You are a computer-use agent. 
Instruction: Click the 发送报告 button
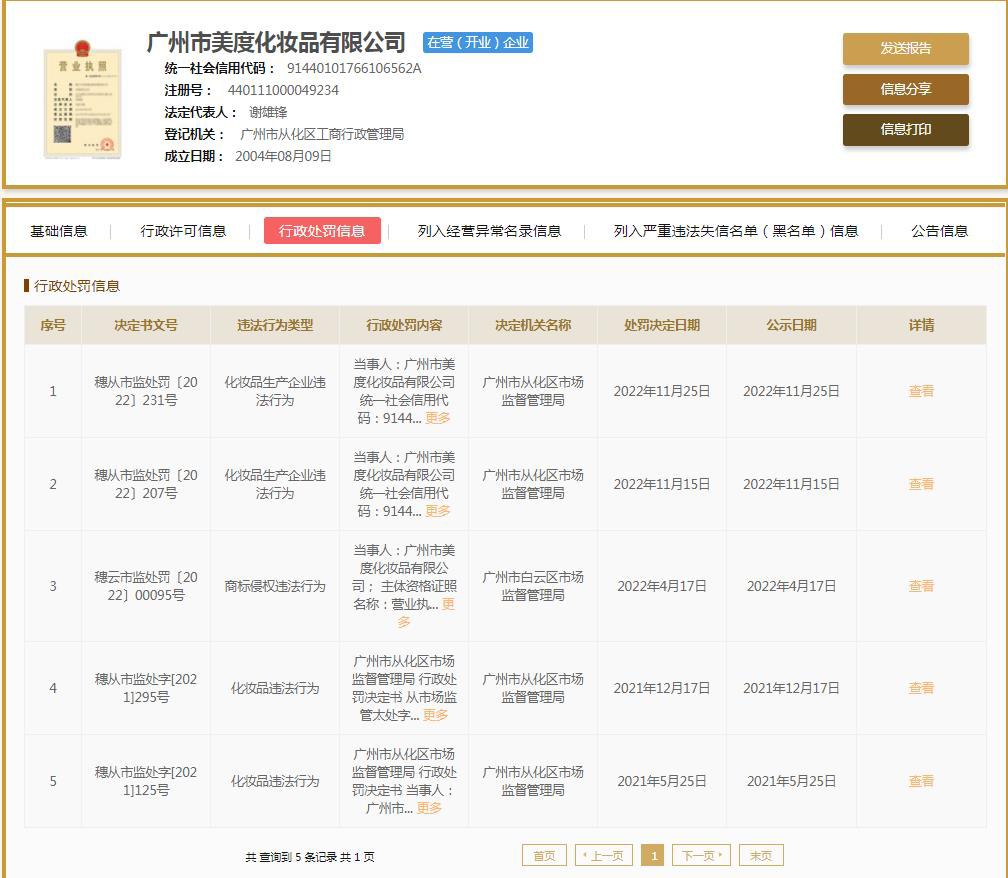coord(905,48)
